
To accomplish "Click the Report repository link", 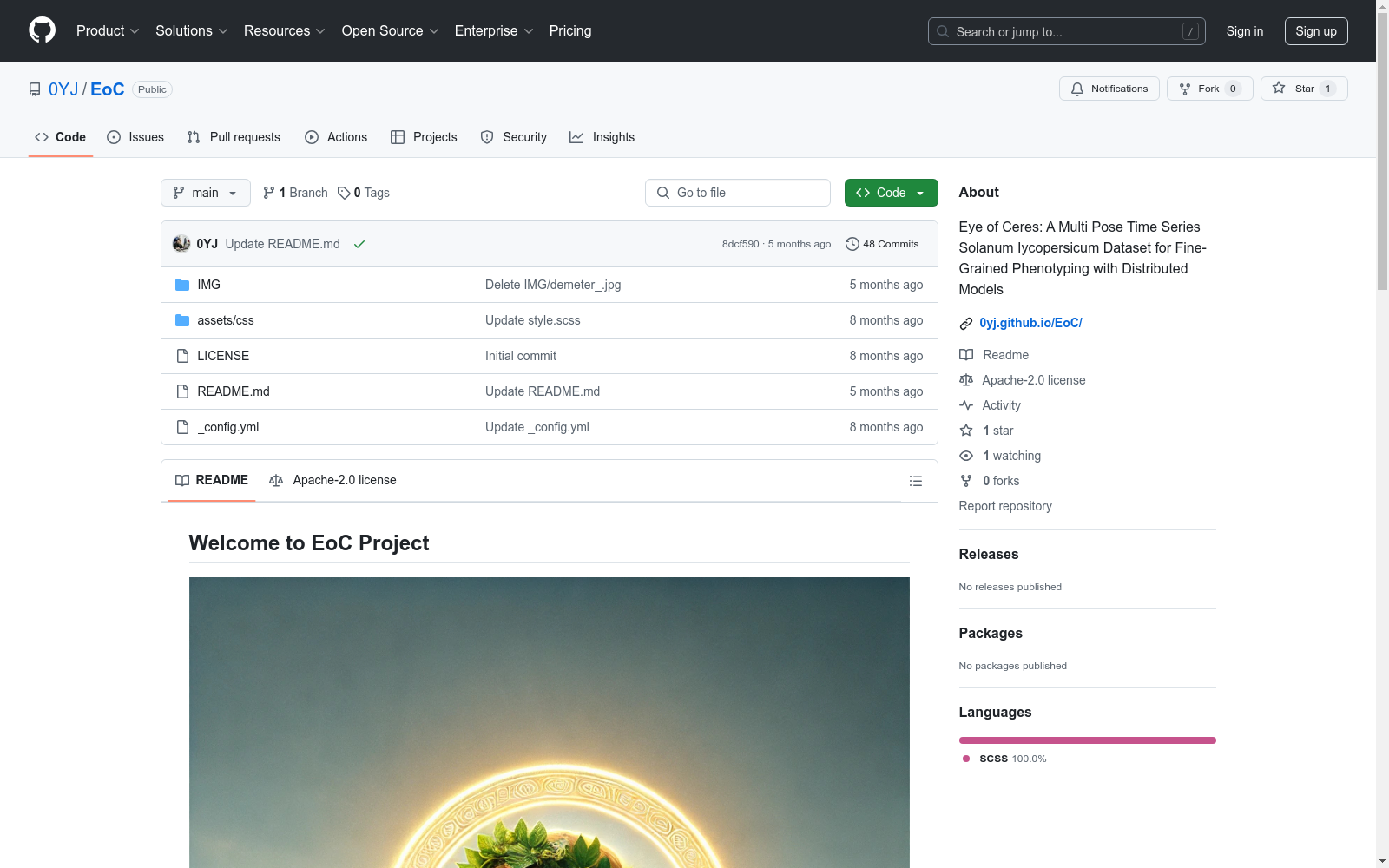I will tap(1005, 506).
